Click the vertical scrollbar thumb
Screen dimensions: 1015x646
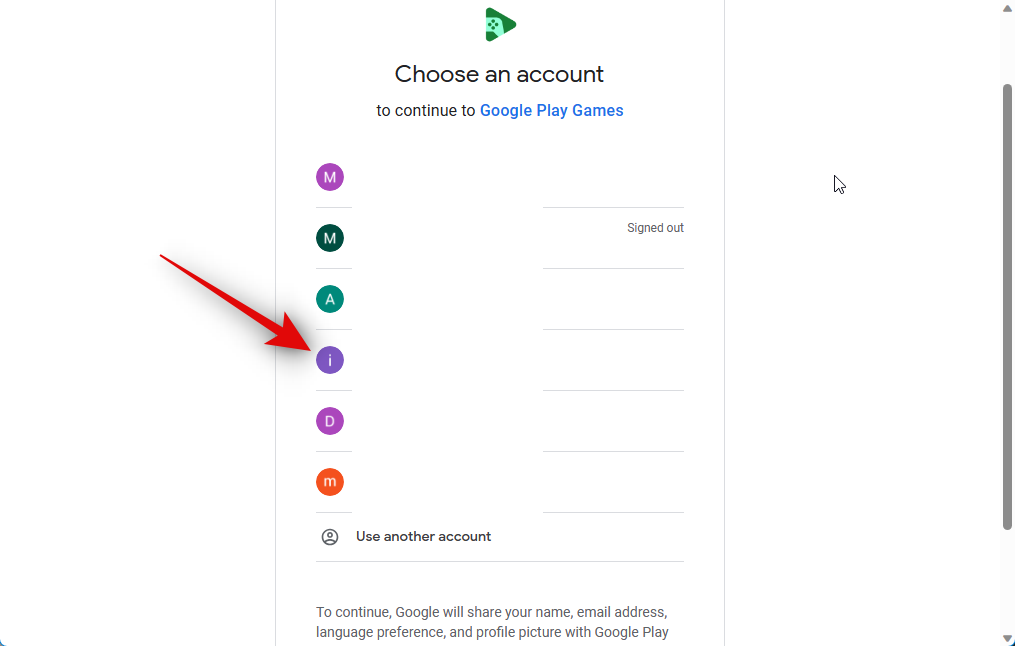pyautogui.click(x=1007, y=300)
